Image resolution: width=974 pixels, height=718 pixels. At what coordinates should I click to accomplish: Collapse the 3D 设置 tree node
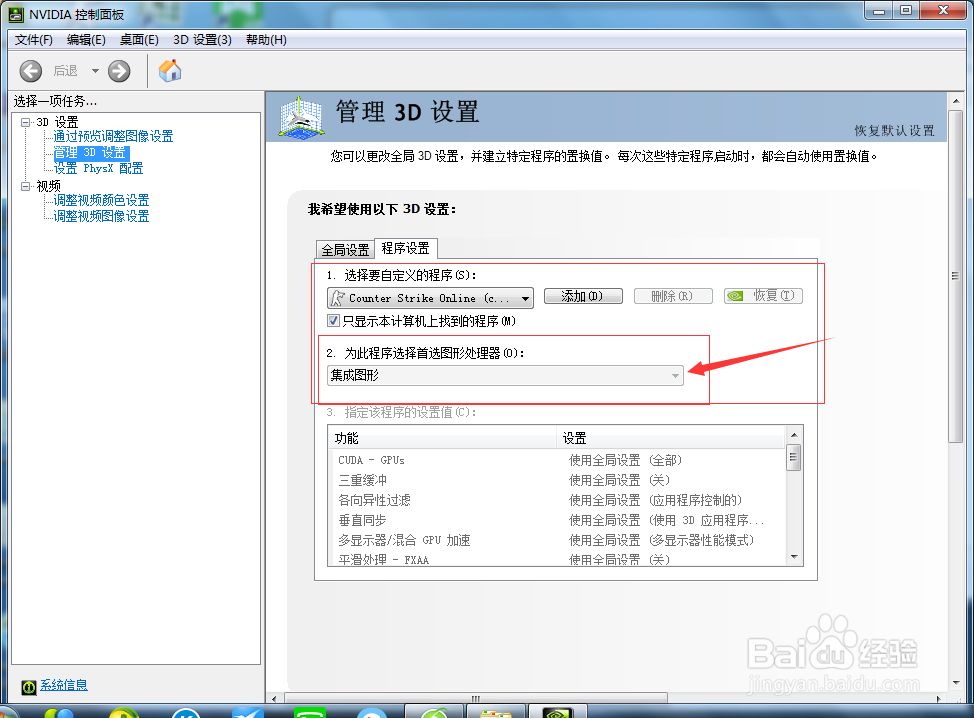coord(23,121)
